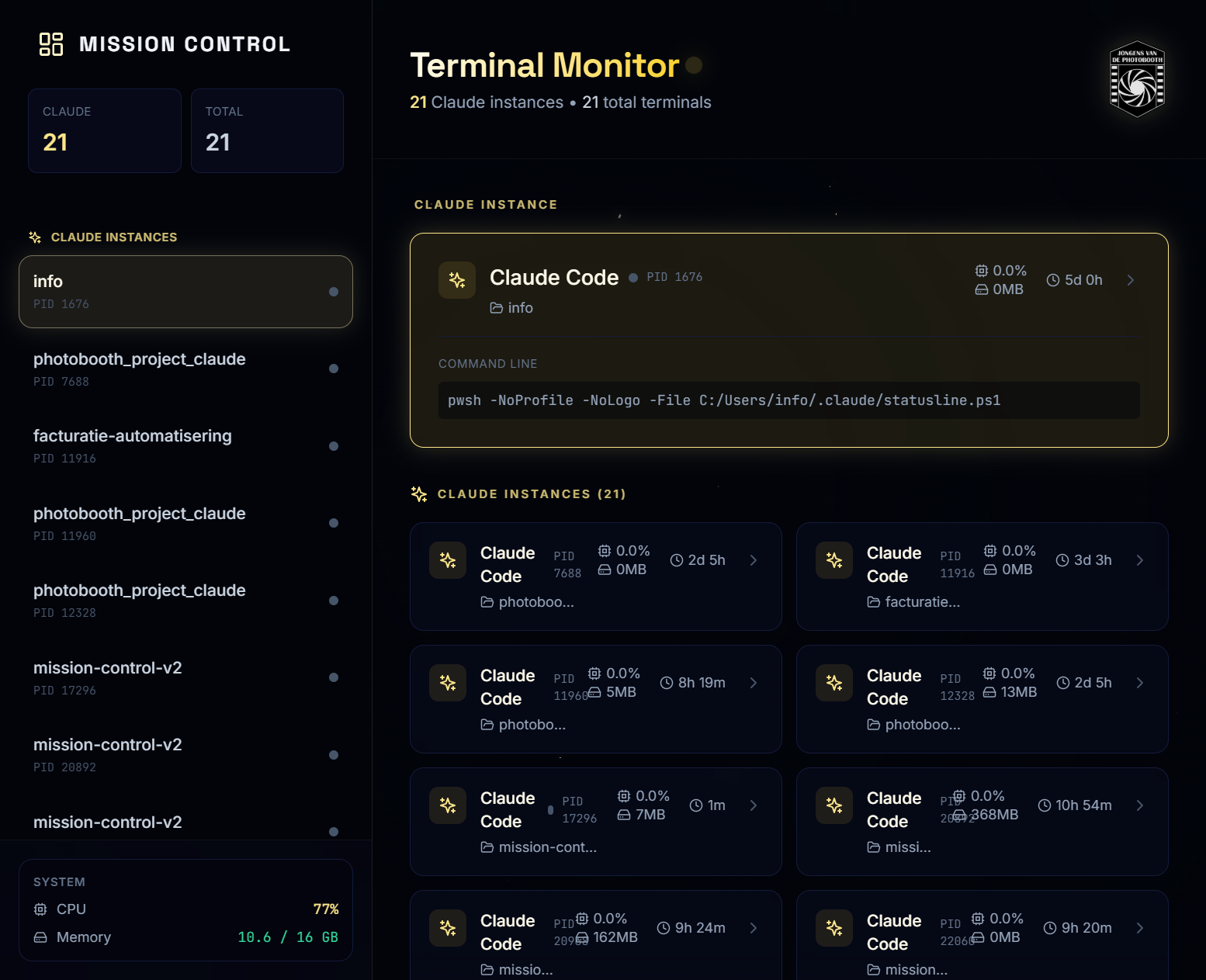Click the pwsh command line text box
Viewport: 1206px width, 980px height.
(x=788, y=400)
